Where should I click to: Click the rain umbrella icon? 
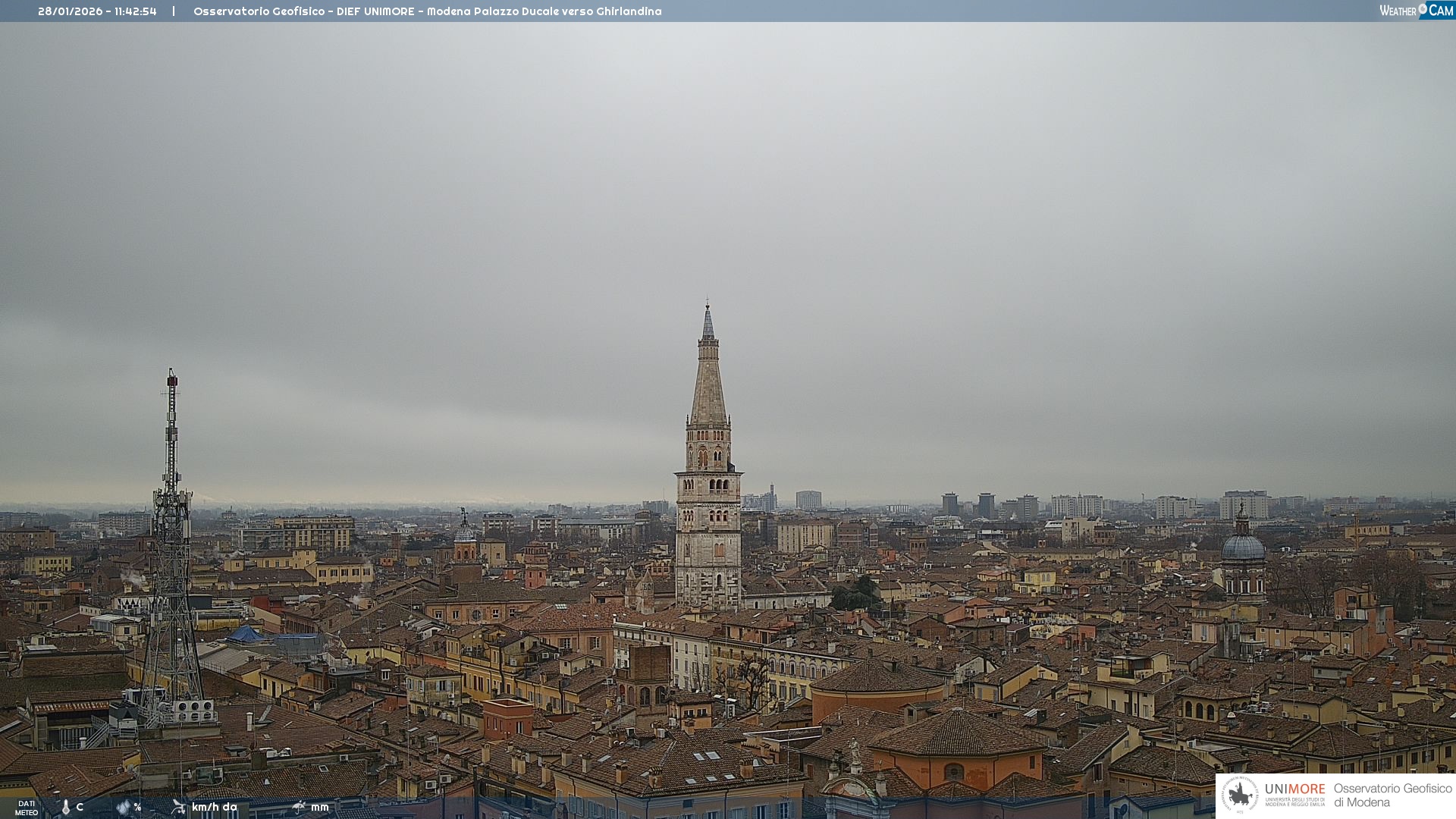click(299, 807)
